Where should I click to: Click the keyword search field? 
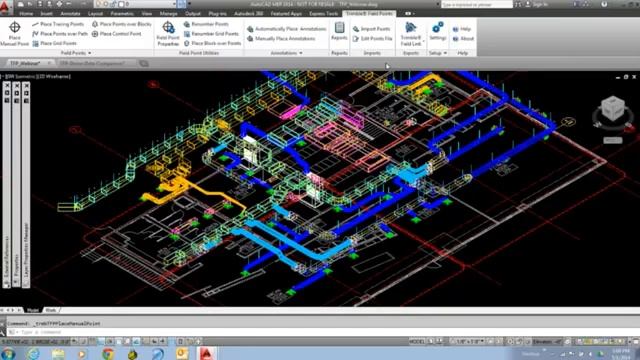coord(476,4)
